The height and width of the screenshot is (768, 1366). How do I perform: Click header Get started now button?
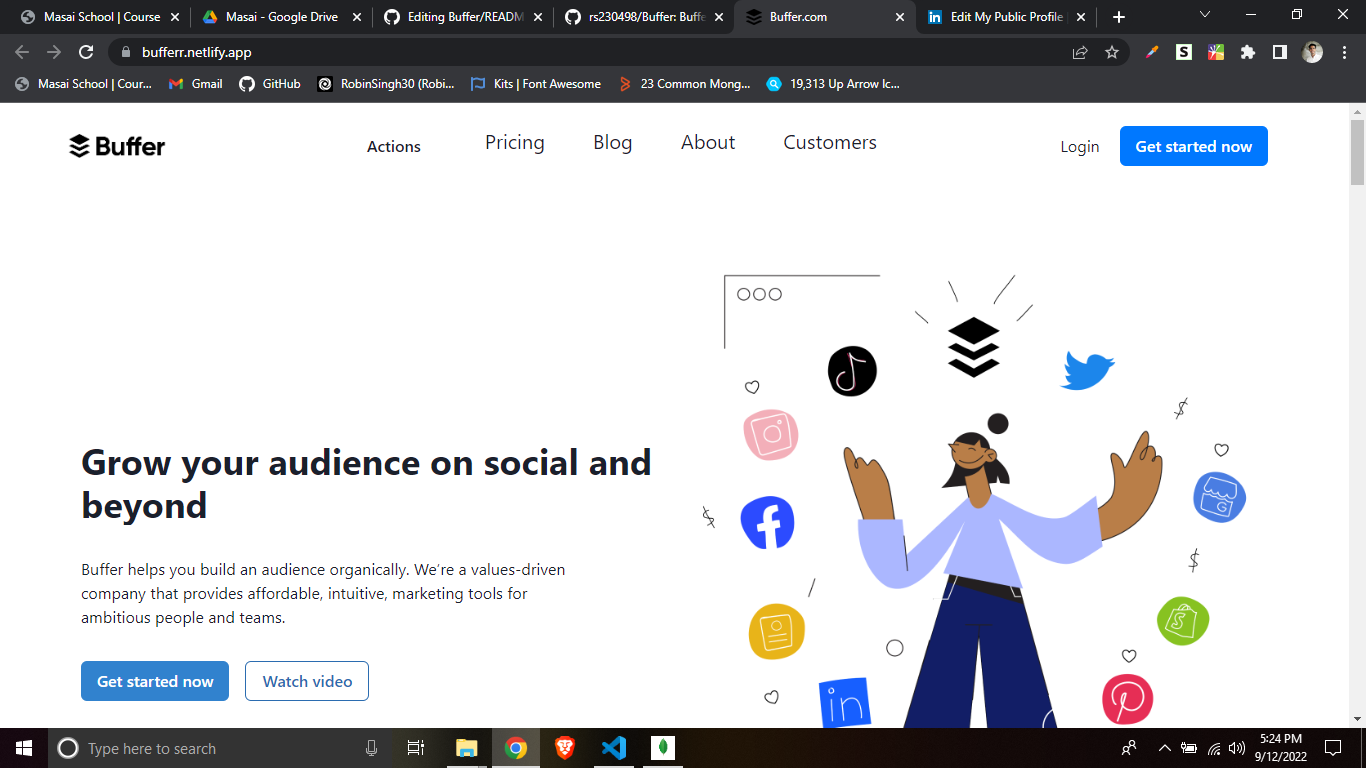coord(1194,146)
